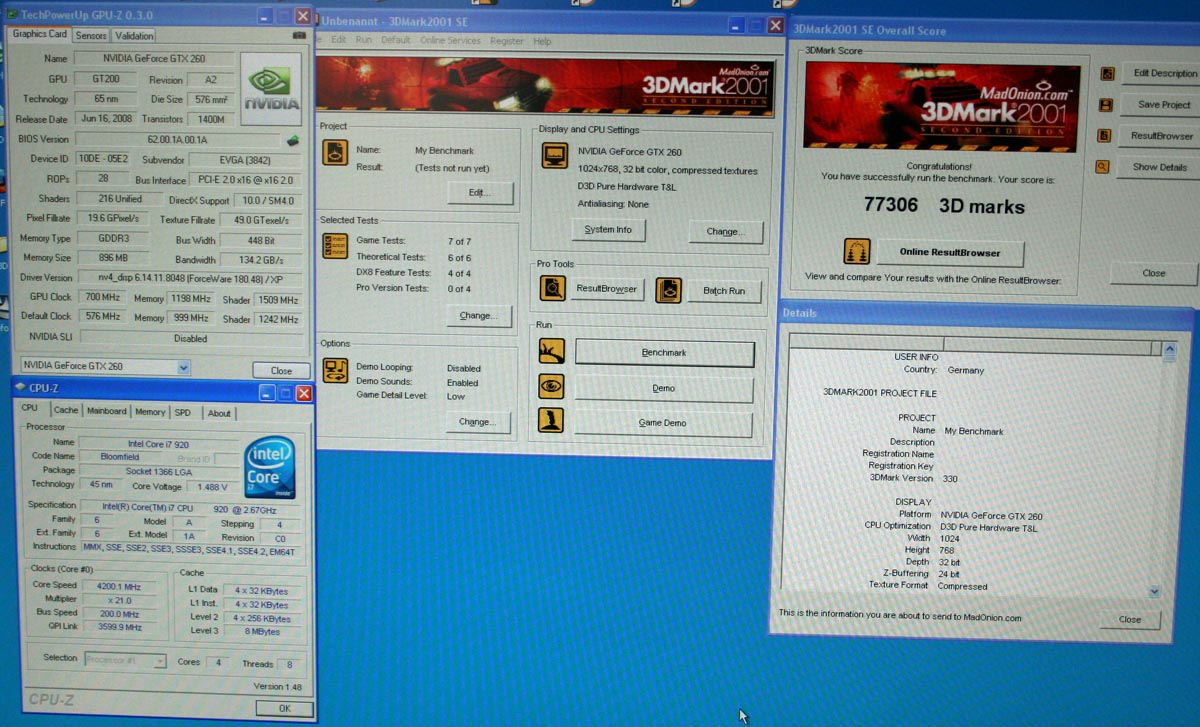Open the SPD tab in CPU-Z

(x=183, y=412)
